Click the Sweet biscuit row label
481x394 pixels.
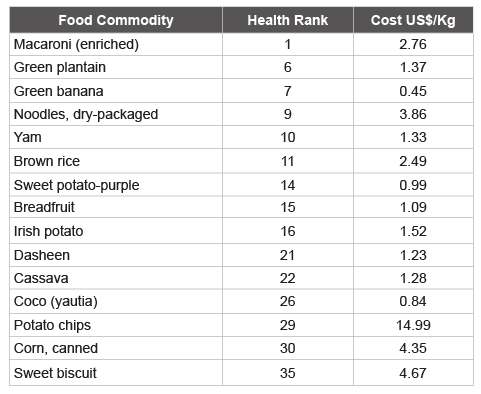[x=55, y=373]
